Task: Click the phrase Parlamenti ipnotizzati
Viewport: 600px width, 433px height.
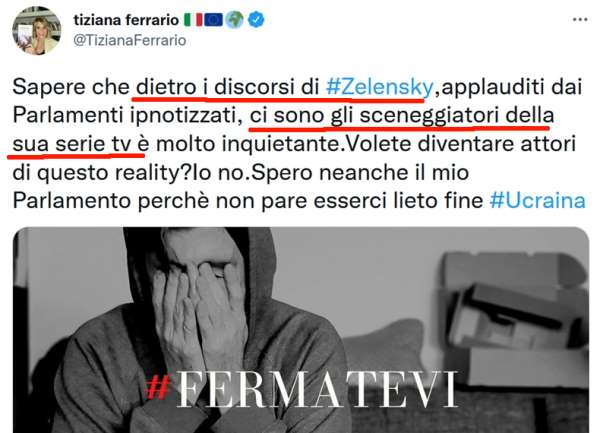Action: click(x=128, y=116)
